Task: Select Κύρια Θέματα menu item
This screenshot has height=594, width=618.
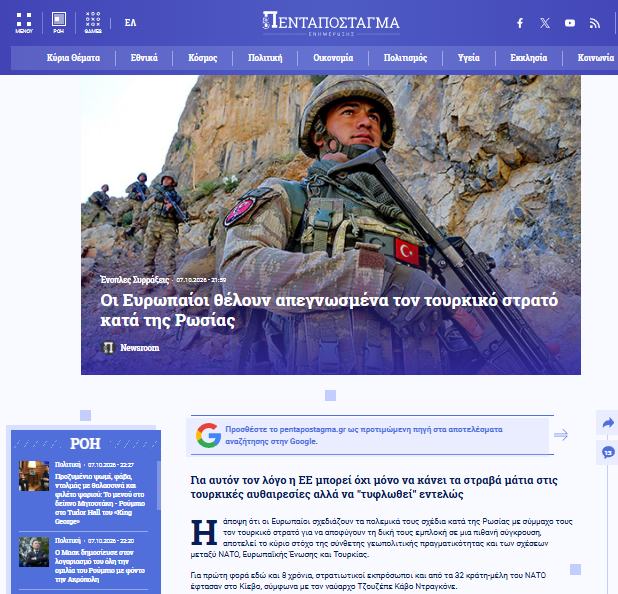Action: point(73,58)
